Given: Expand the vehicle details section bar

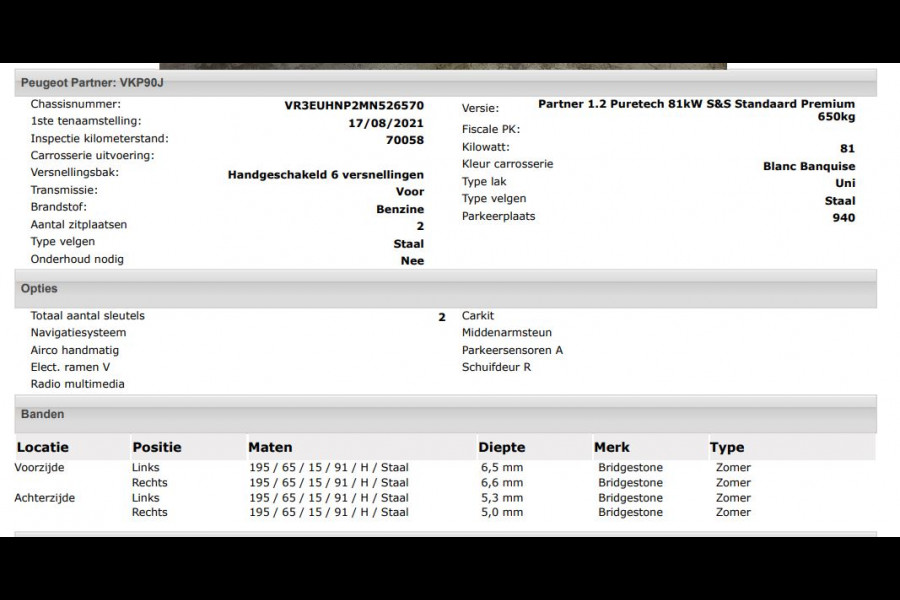Looking at the screenshot, I should [450, 83].
